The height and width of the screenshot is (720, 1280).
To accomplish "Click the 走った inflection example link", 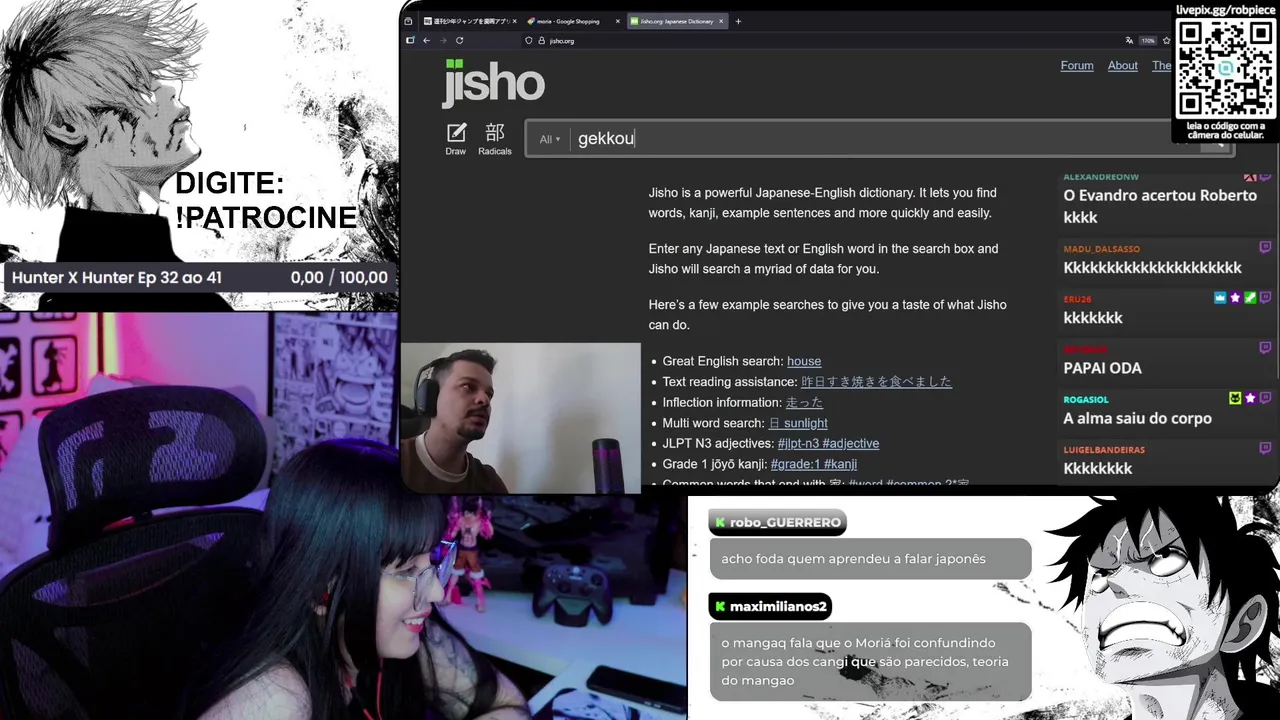I will (x=804, y=402).
